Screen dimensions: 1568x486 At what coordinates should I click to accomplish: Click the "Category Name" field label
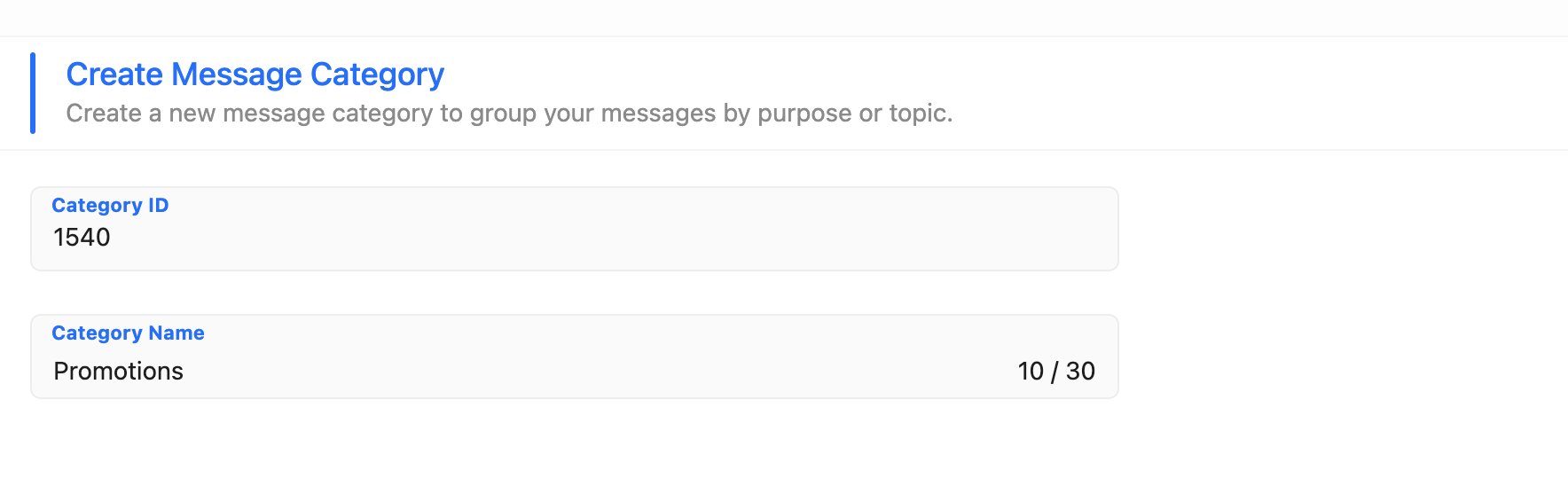(128, 333)
